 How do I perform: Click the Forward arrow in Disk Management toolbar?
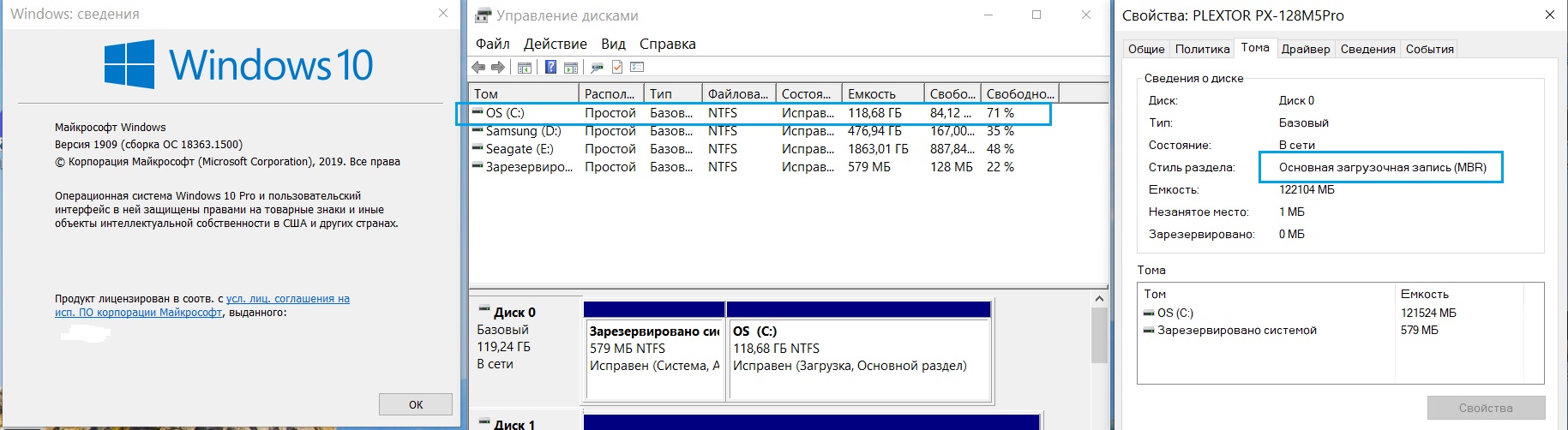(x=497, y=68)
